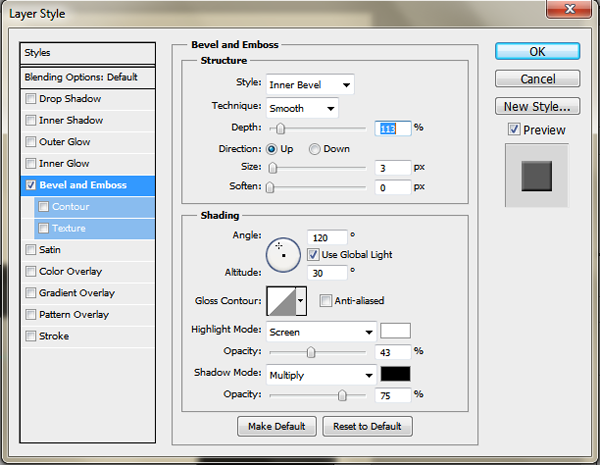Tick the Gradient Overlay checkbox
This screenshot has width=600, height=465.
(31, 293)
